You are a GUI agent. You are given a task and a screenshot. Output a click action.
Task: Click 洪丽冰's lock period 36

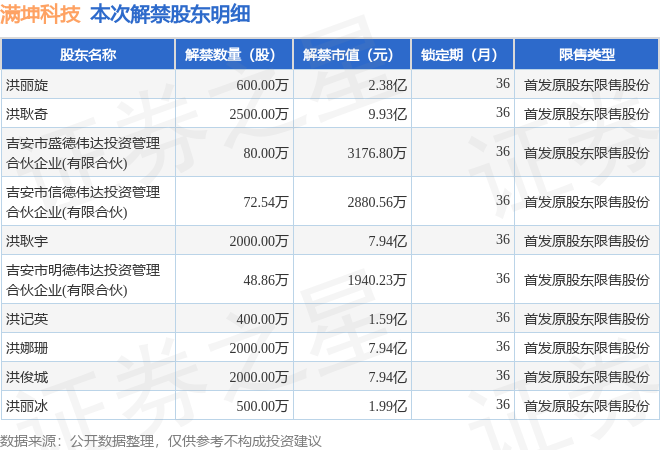tap(503, 404)
